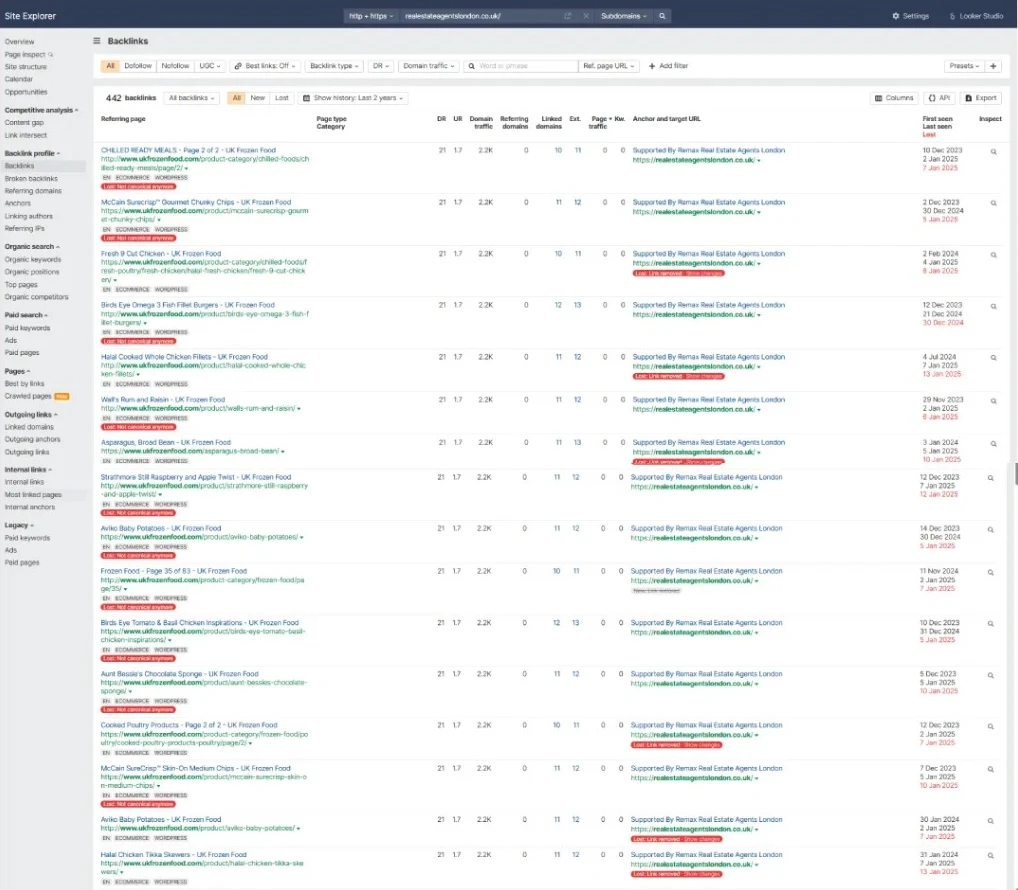Open the All backlinks dropdown

[192, 98]
